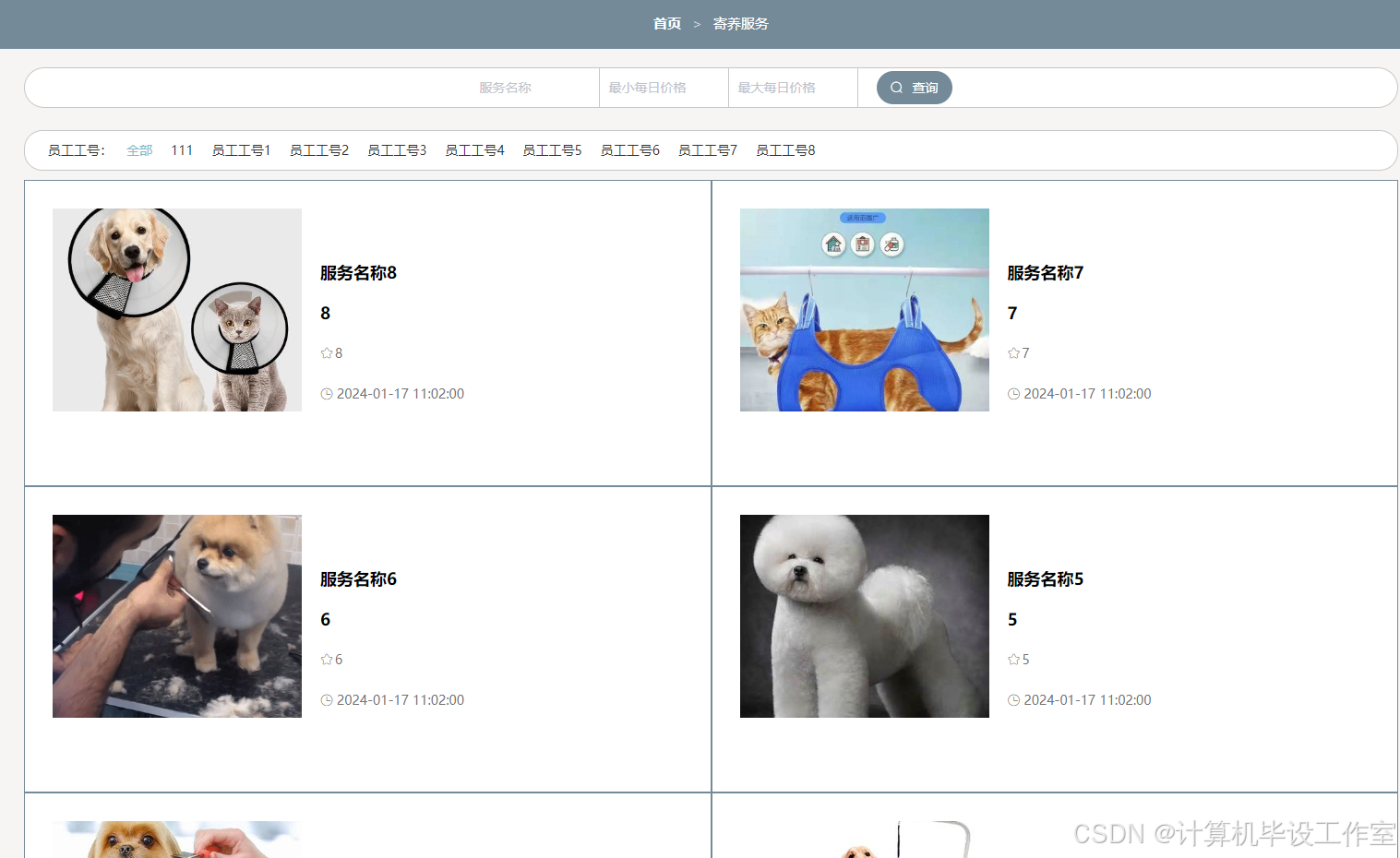Filter by 员工工号2
This screenshot has height=858, width=1400.
click(319, 150)
